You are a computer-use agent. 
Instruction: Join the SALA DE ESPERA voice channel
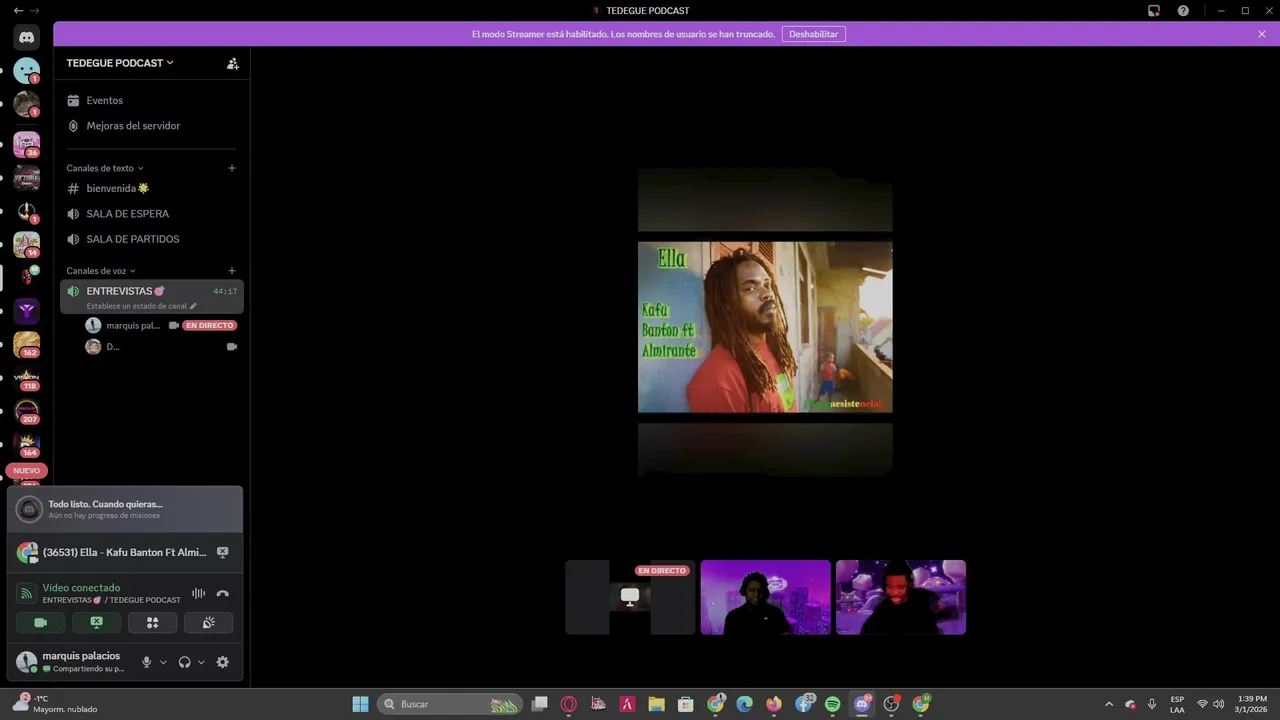tap(127, 214)
